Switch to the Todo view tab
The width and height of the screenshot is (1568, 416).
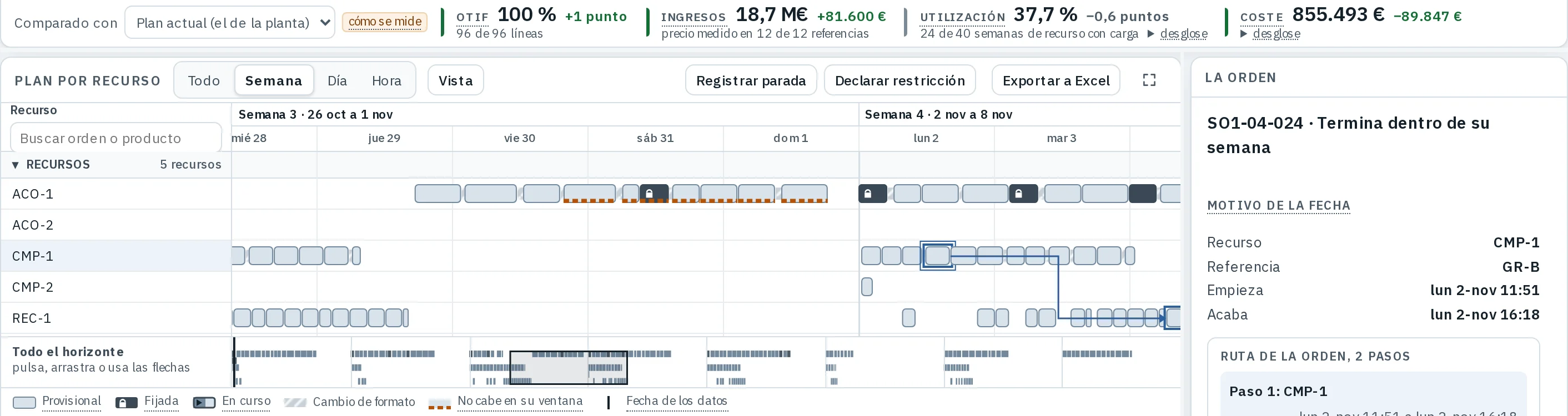204,80
